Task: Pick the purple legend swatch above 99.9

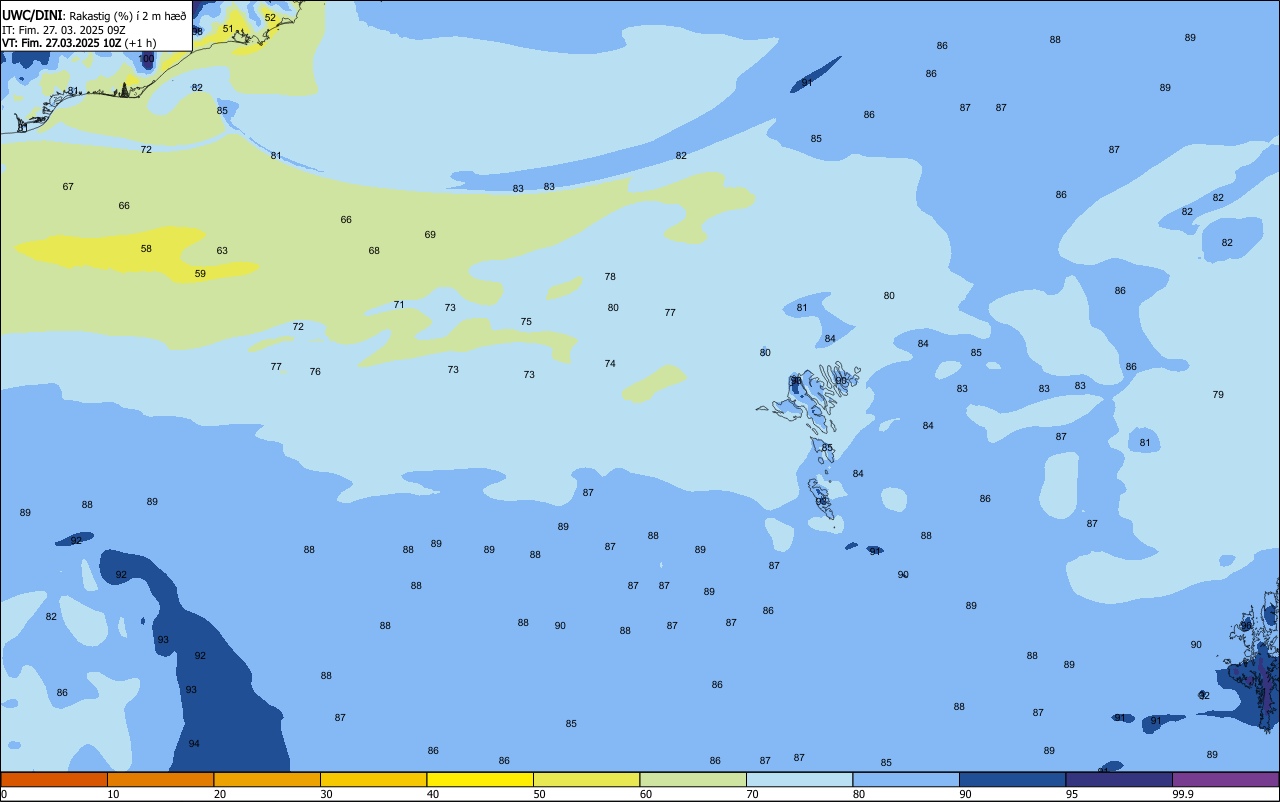Action: click(1225, 779)
